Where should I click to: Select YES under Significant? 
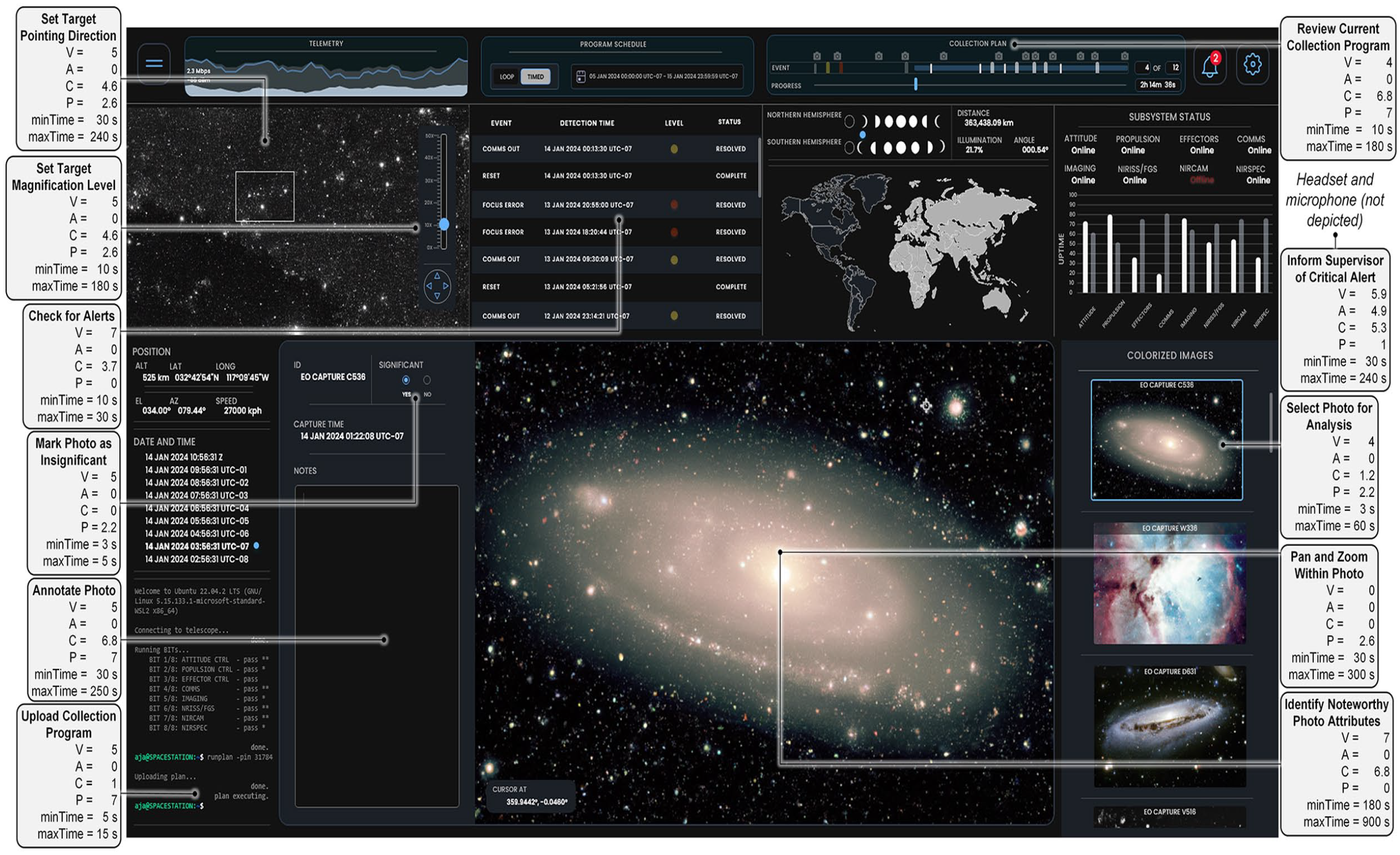(x=406, y=380)
